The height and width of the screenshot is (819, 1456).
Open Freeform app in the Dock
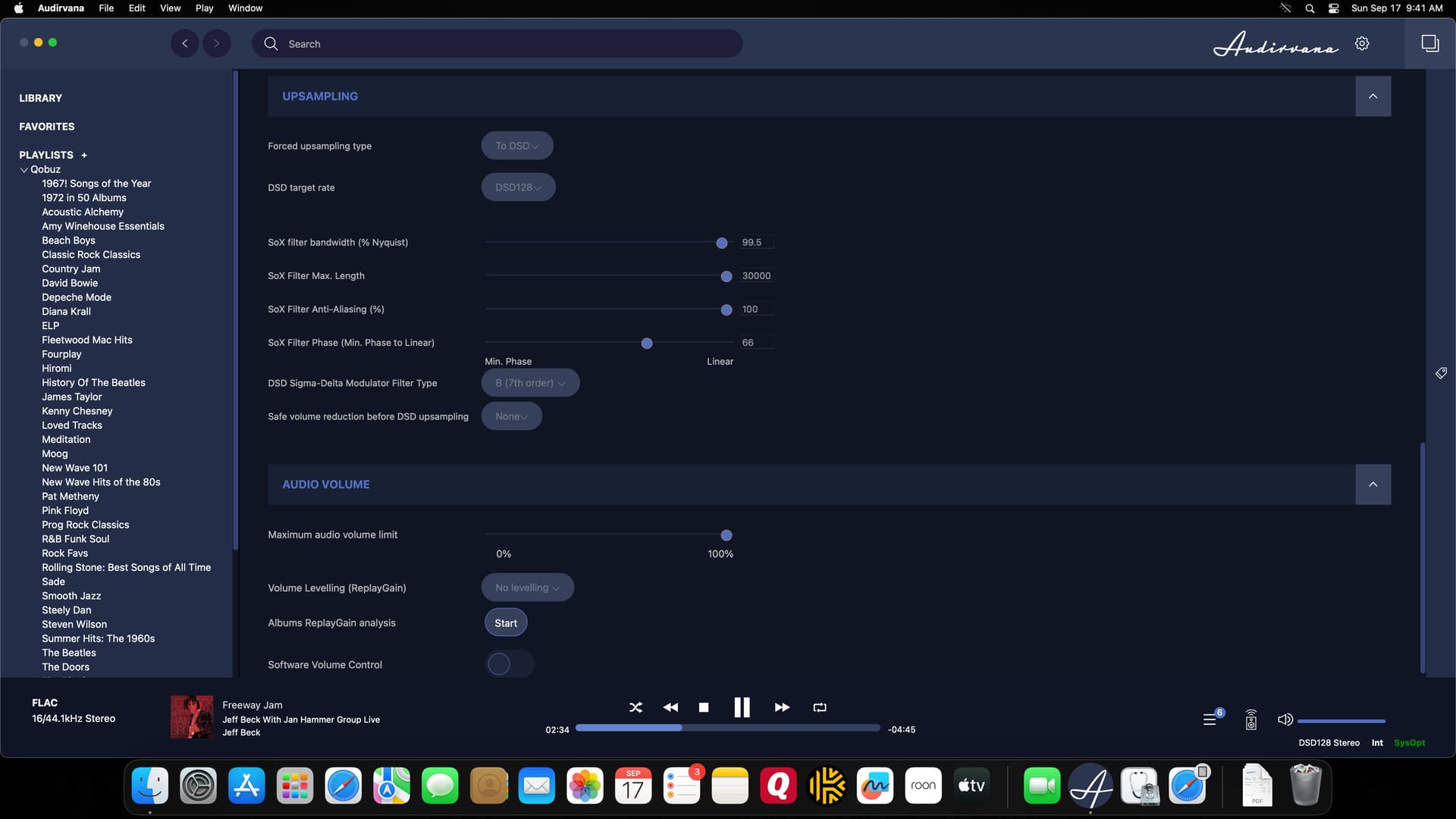click(875, 786)
